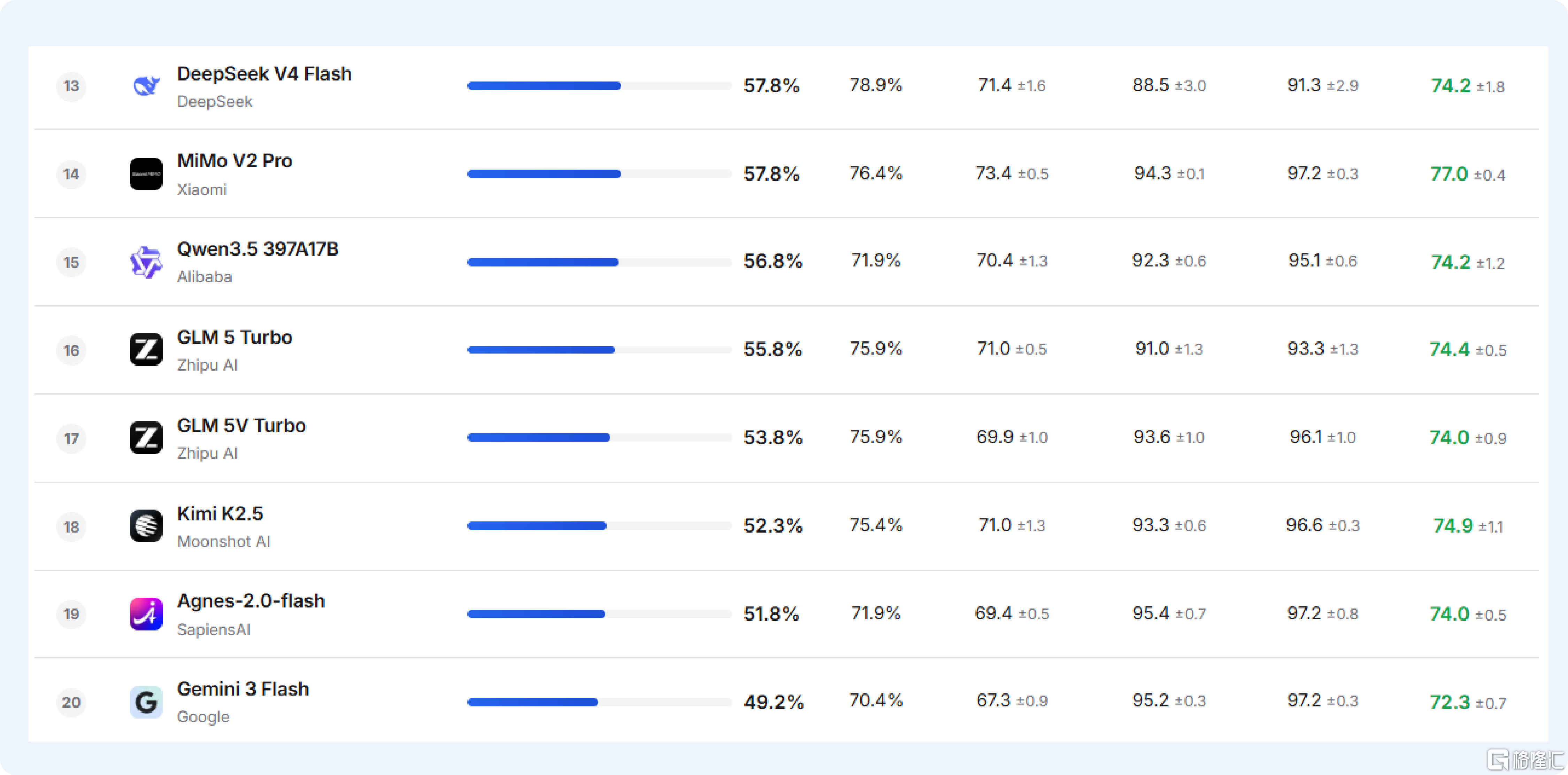Screen dimensions: 1568x775
Task: Click the Xiaomi MiMo black logo icon
Action: pos(146,174)
